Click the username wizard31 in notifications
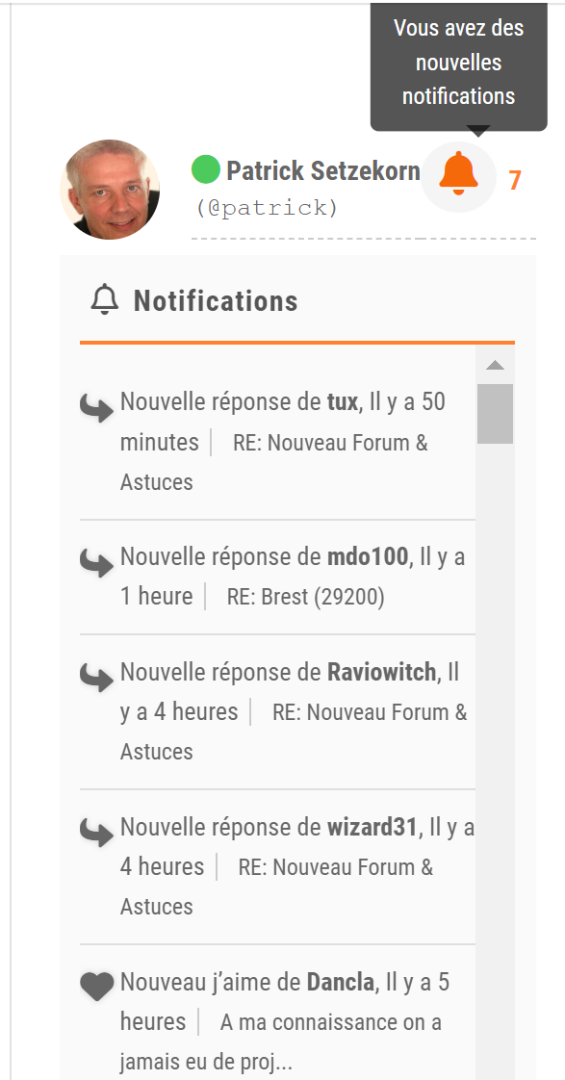 click(x=372, y=827)
